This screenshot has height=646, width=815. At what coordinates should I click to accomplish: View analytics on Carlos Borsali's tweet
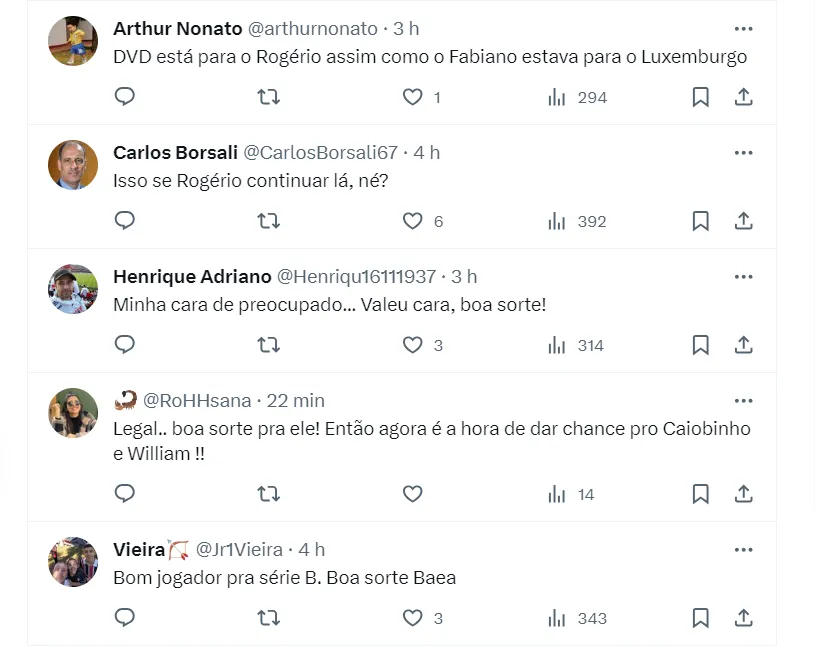(x=577, y=221)
